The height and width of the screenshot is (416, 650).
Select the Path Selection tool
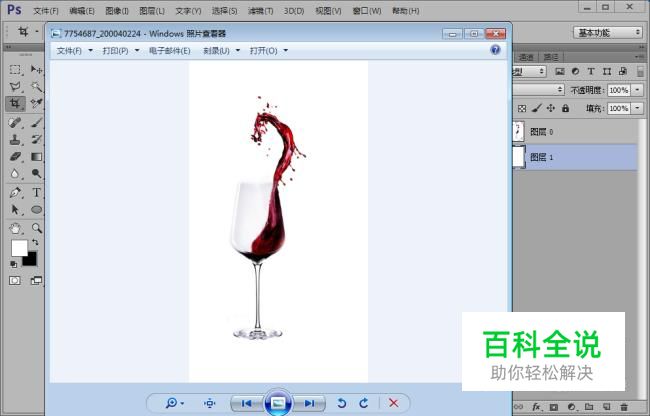click(x=15, y=210)
